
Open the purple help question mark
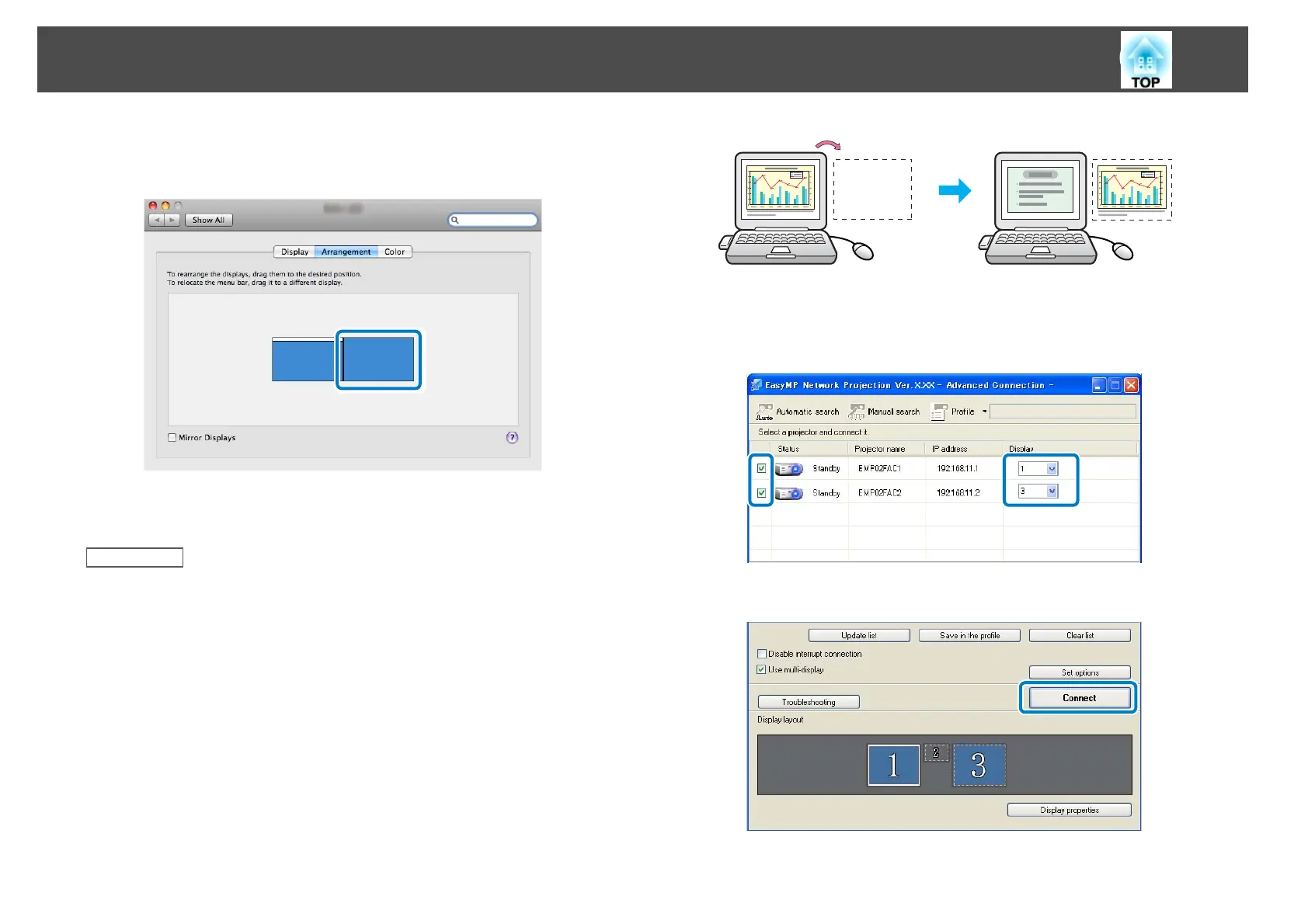click(x=512, y=438)
